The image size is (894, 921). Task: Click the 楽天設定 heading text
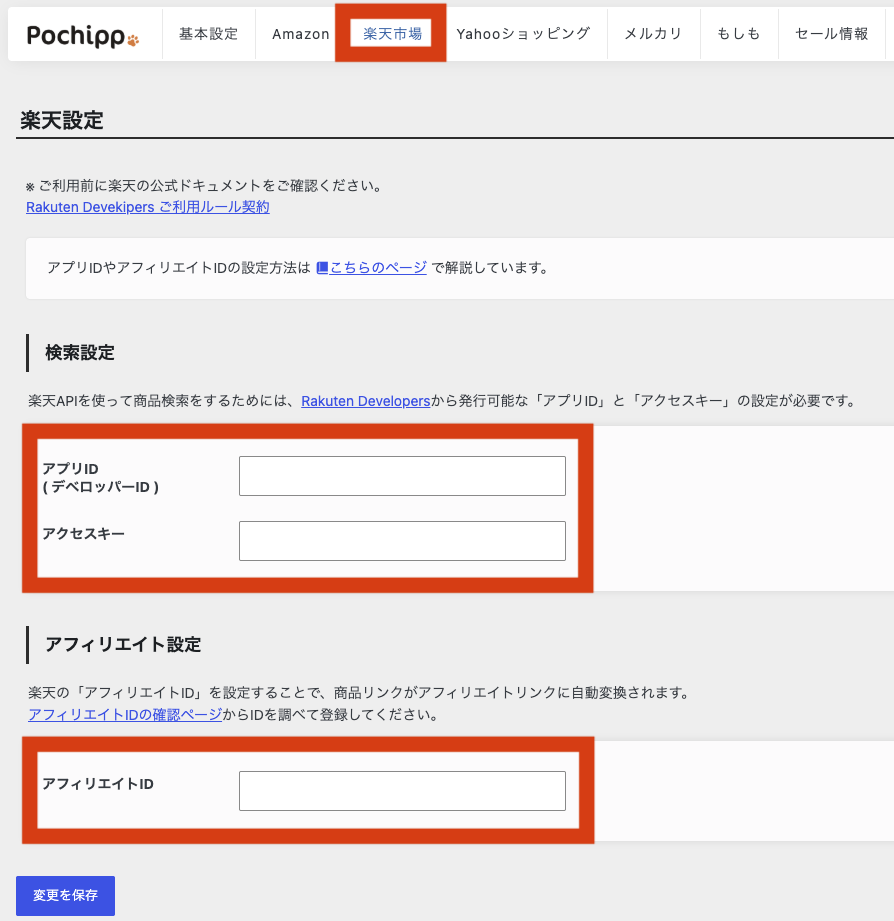point(62,120)
